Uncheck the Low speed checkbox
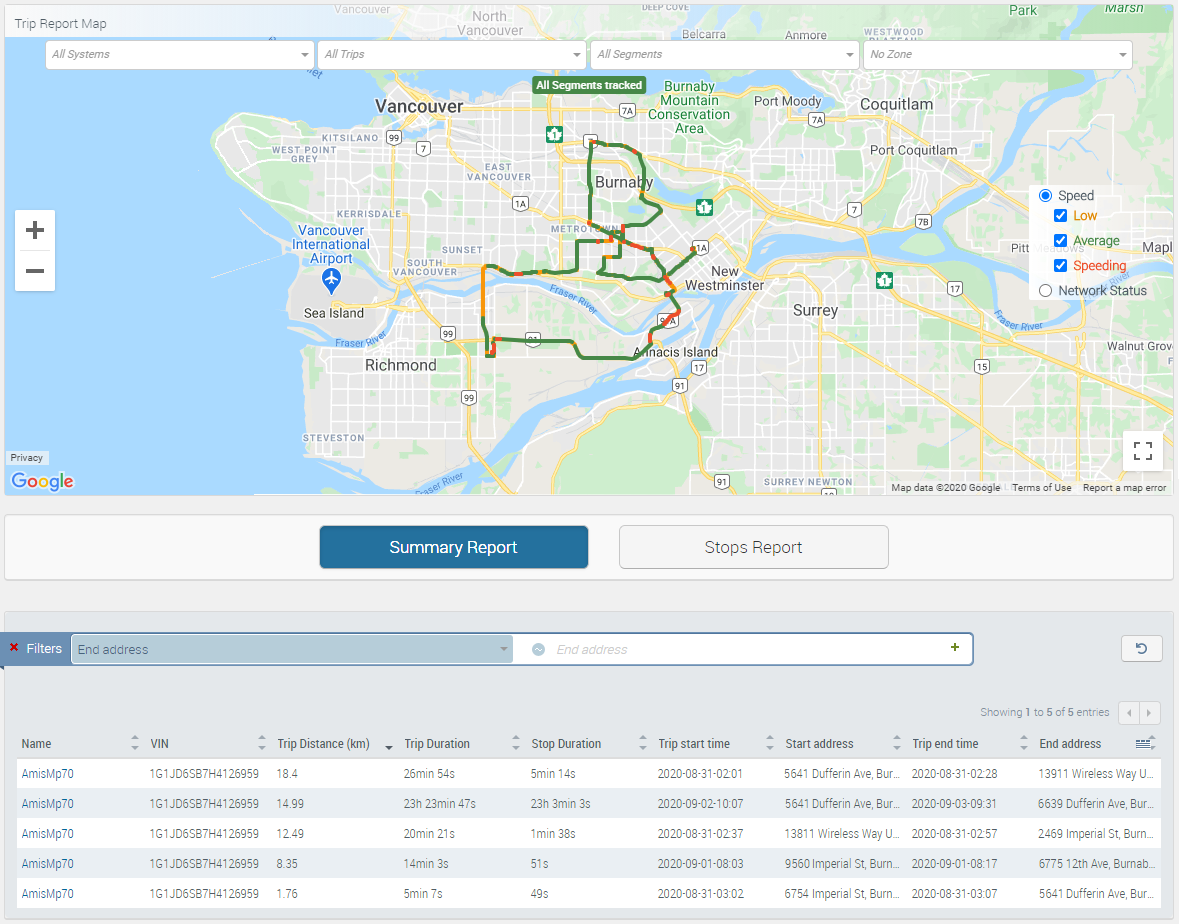The image size is (1179, 924). [1061, 216]
